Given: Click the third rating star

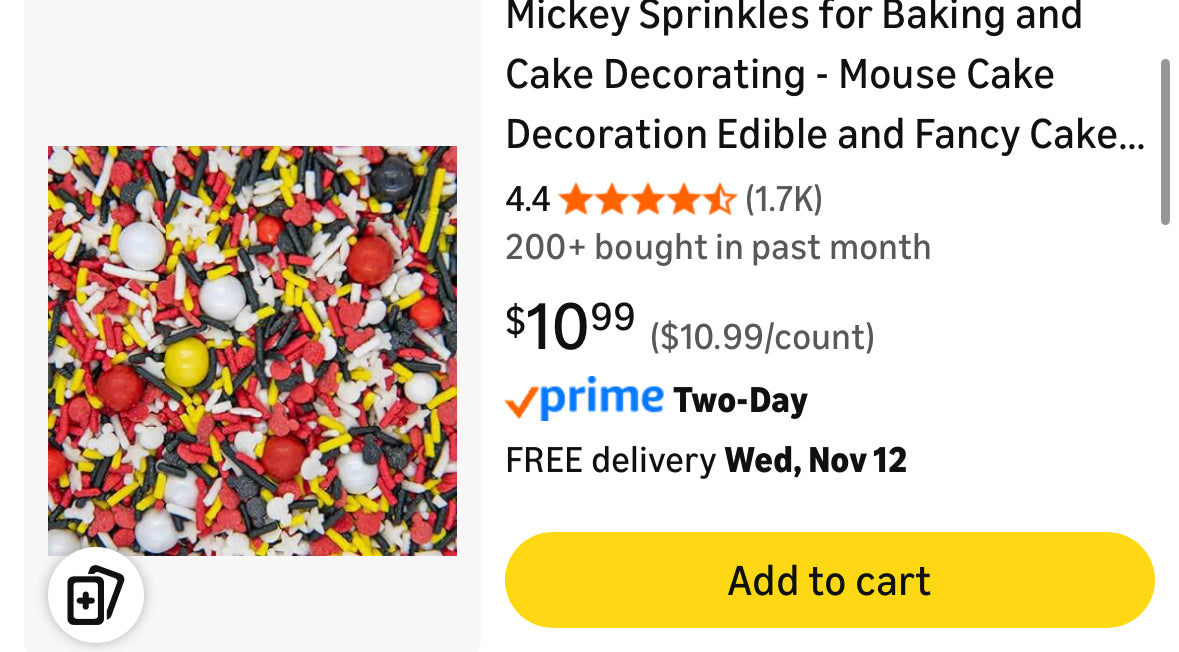Looking at the screenshot, I should coord(648,199).
